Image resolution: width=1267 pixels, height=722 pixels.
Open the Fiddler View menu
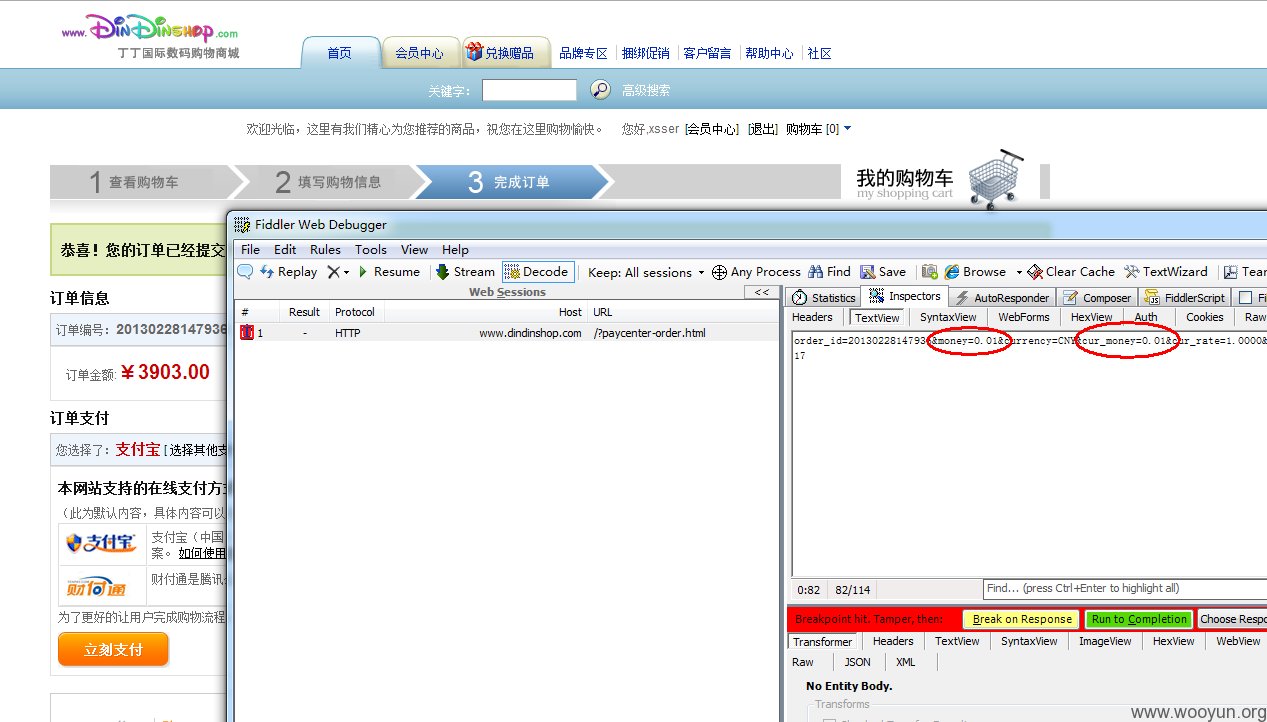[x=414, y=250]
